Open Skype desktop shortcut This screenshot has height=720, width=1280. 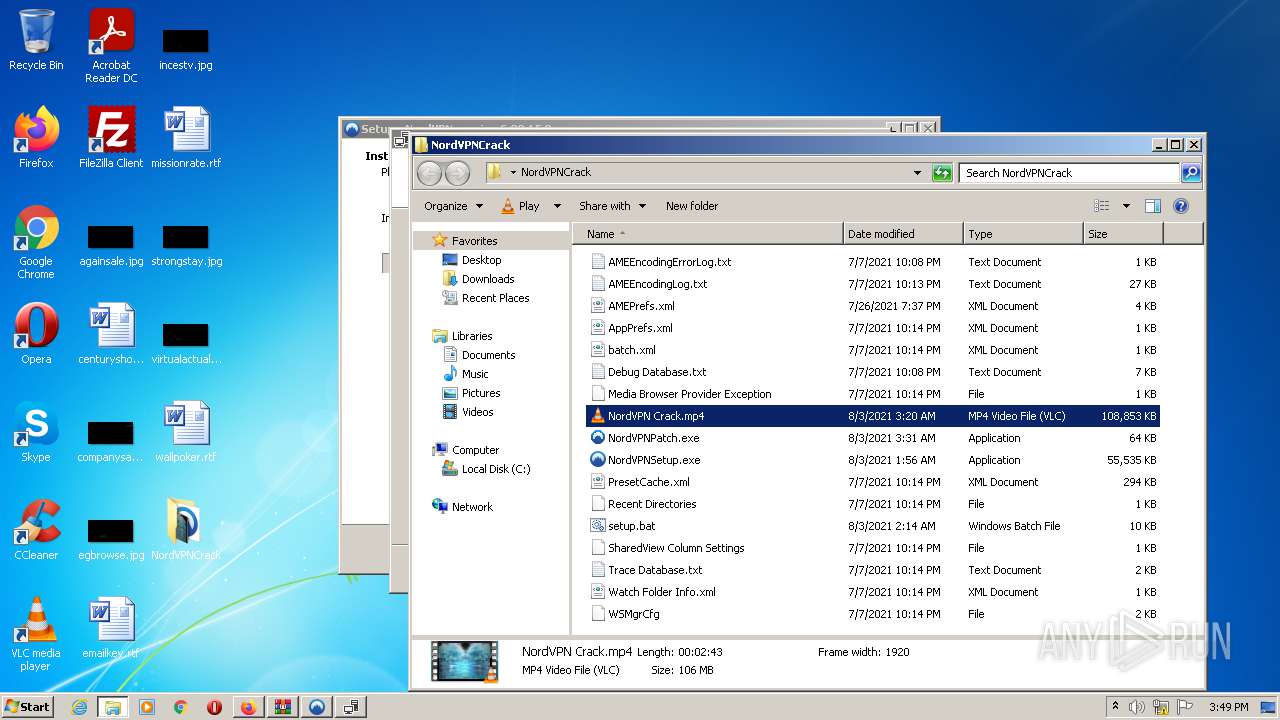tap(36, 432)
